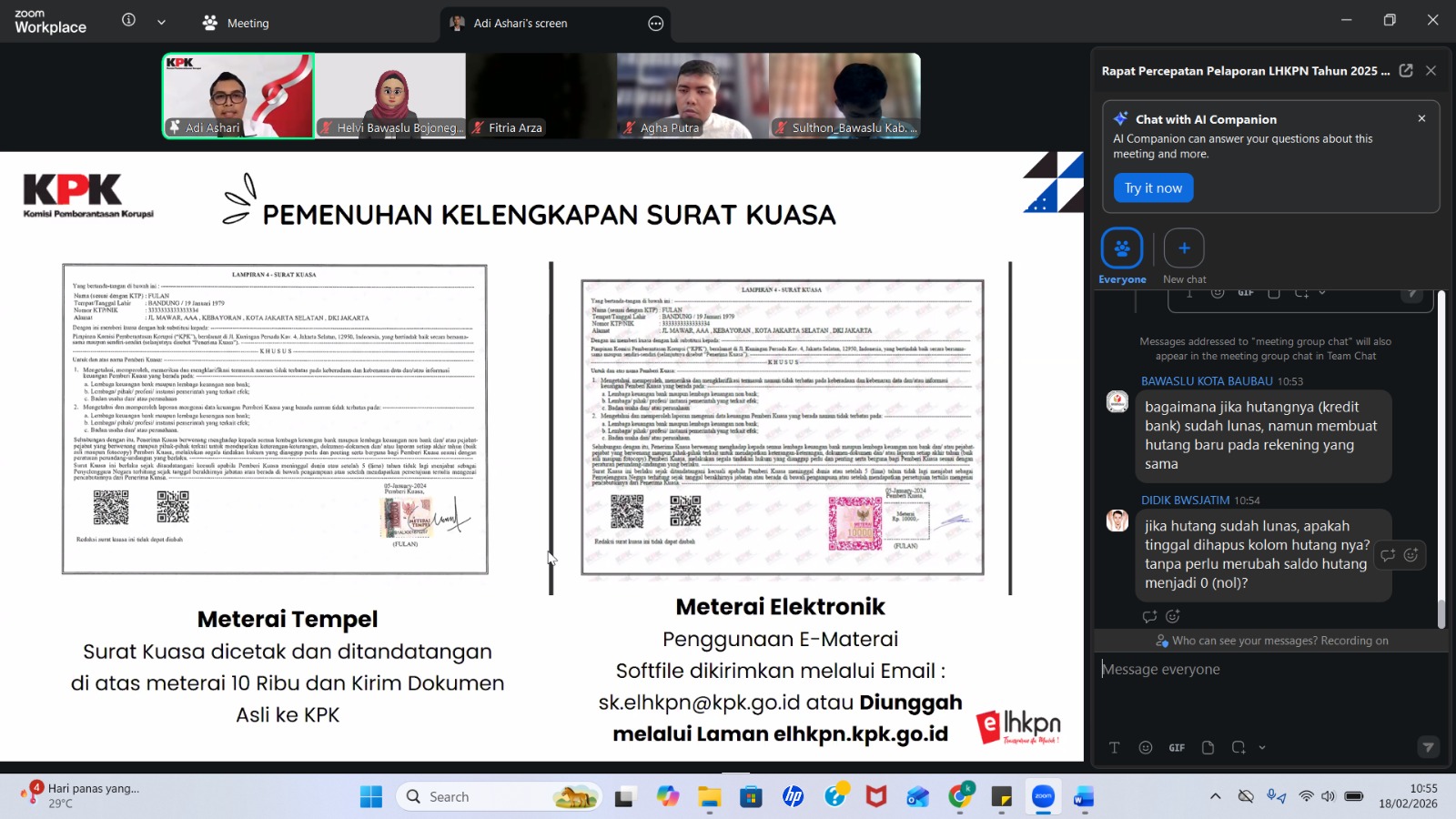Select Adi Ashari's screen tab
The height and width of the screenshot is (819, 1456).
[520, 24]
